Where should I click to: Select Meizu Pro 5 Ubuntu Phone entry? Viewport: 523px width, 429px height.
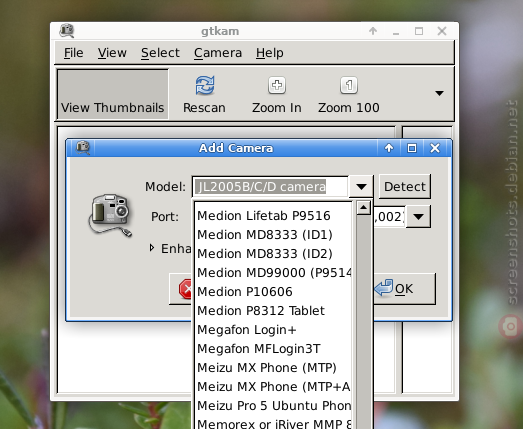click(x=273, y=406)
